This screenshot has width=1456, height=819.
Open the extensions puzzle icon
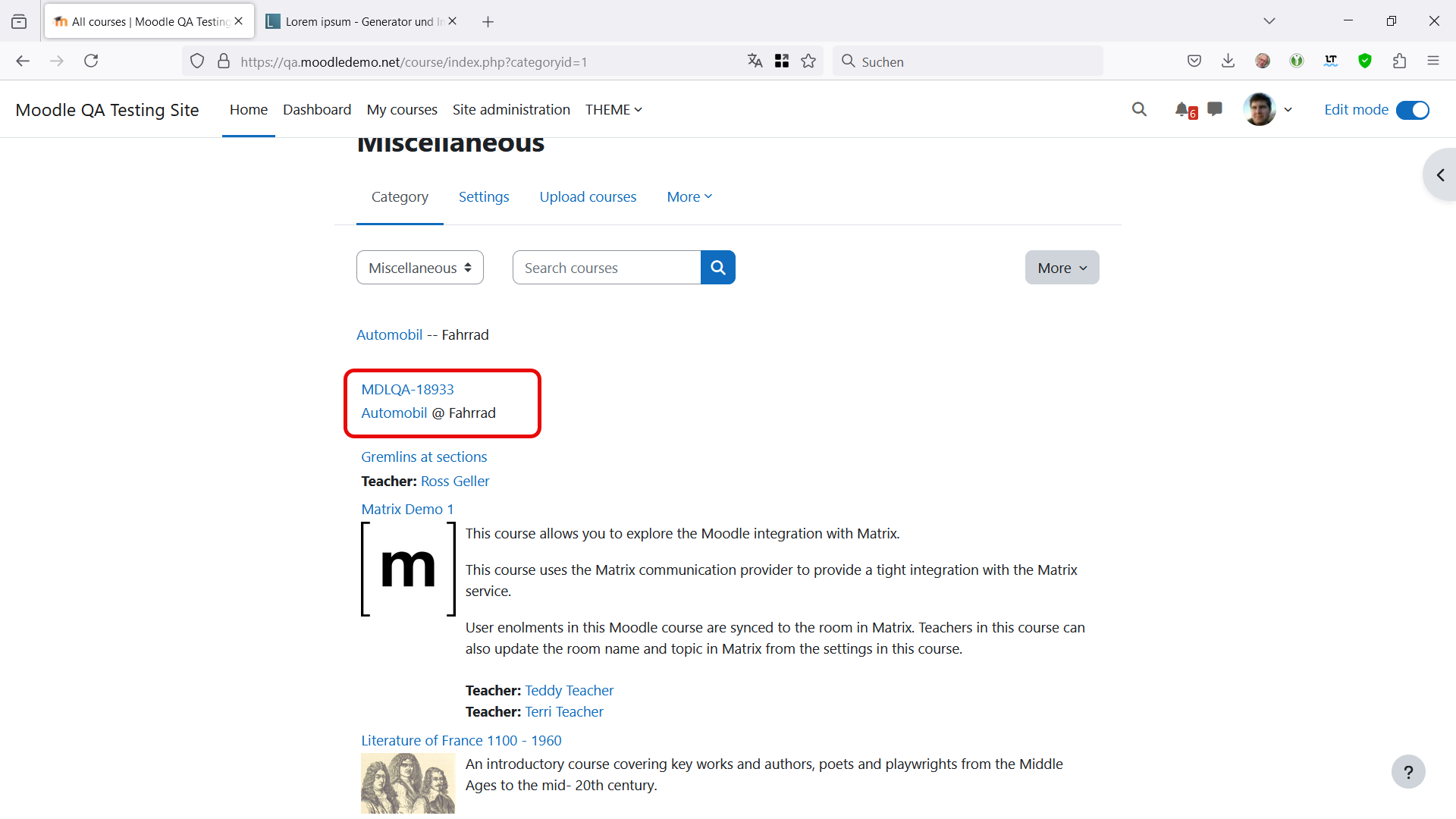pyautogui.click(x=1399, y=61)
